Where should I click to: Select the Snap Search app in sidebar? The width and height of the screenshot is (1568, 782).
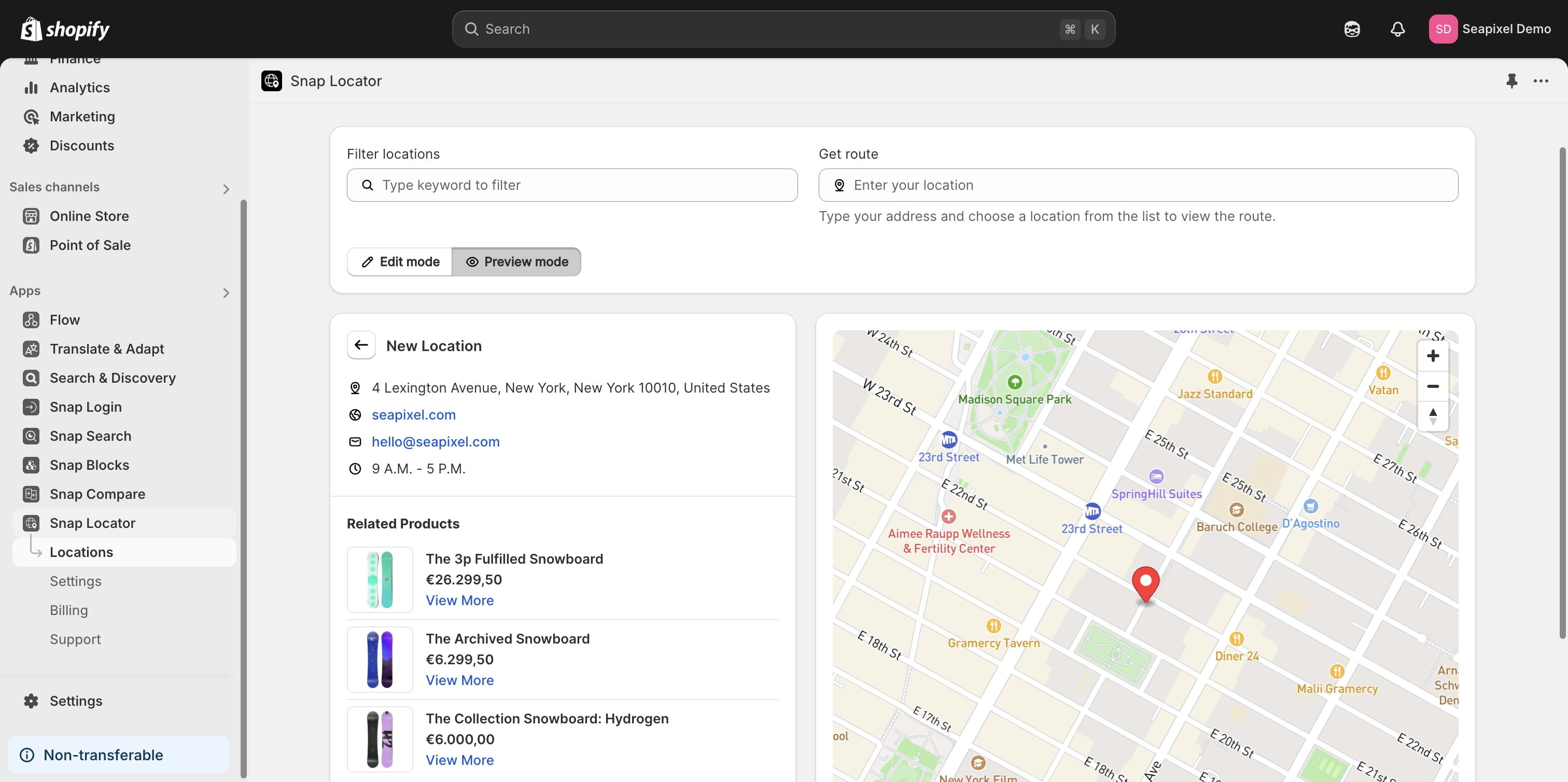pos(90,436)
